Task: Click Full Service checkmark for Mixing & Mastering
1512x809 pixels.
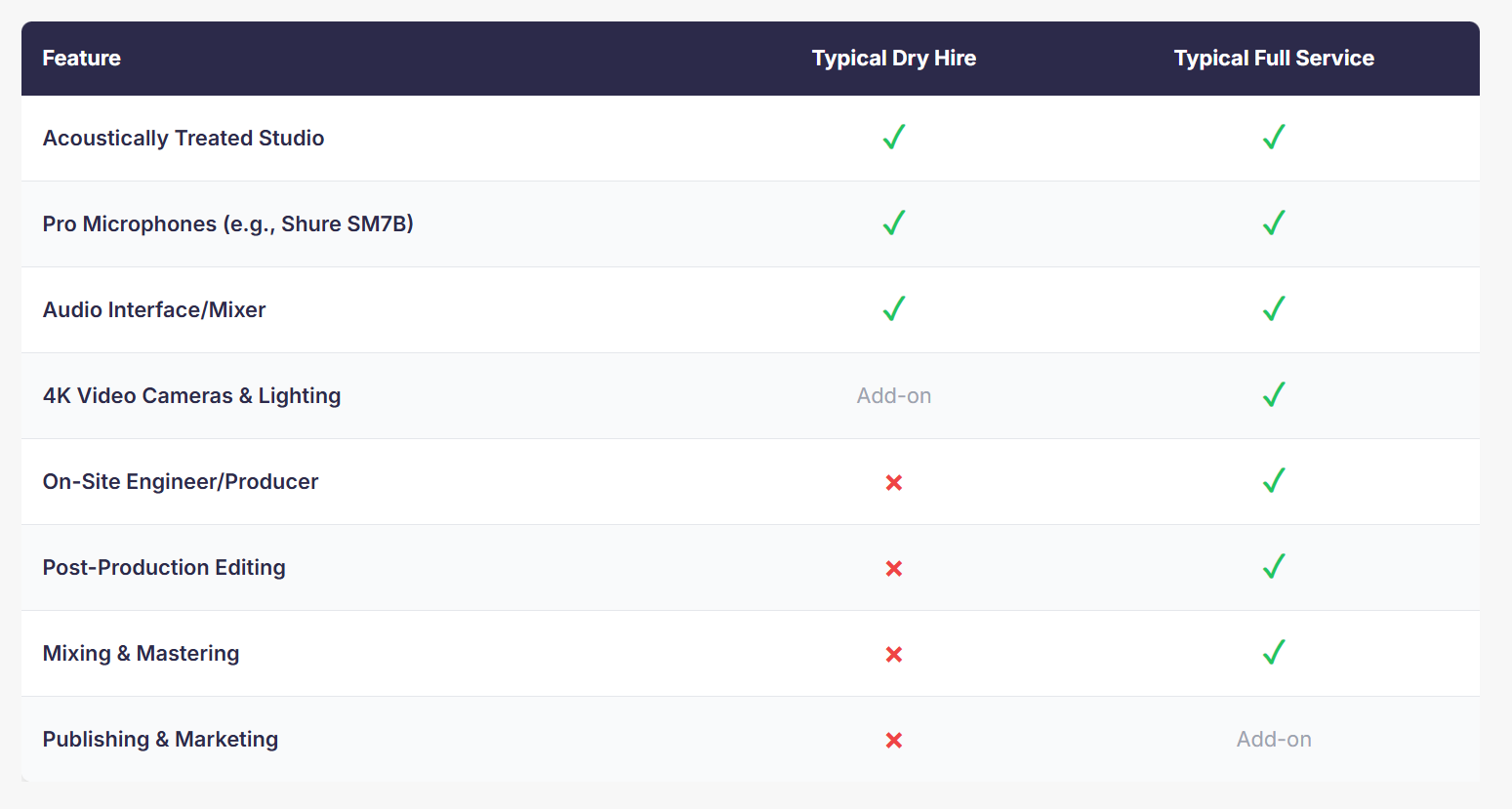Action: click(1274, 653)
